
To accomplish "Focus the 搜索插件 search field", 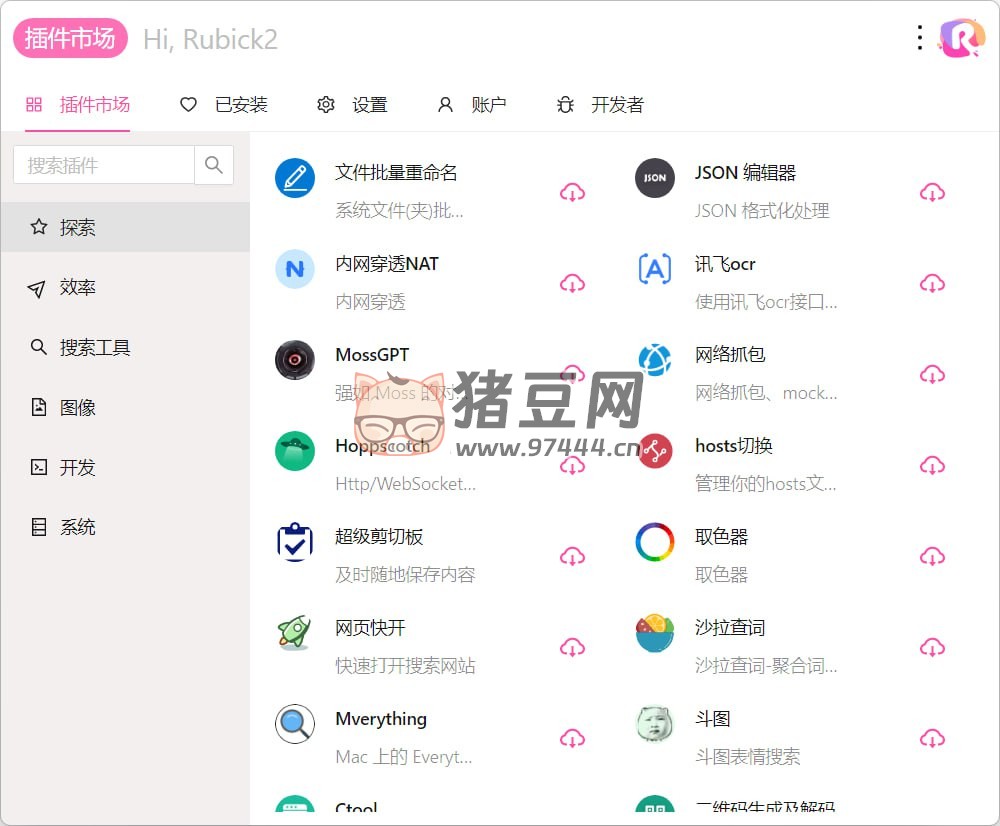I will (x=103, y=165).
